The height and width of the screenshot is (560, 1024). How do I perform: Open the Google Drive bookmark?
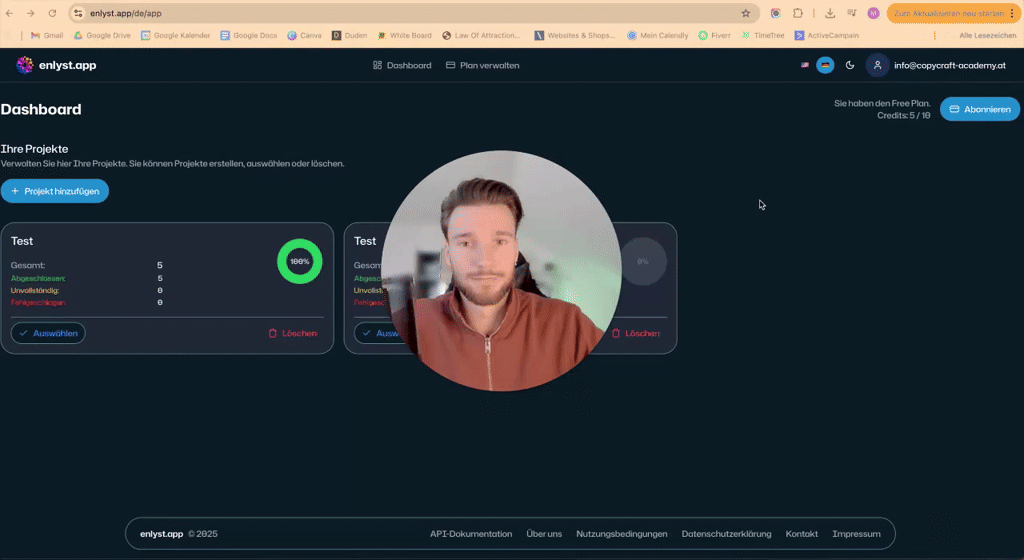(102, 35)
